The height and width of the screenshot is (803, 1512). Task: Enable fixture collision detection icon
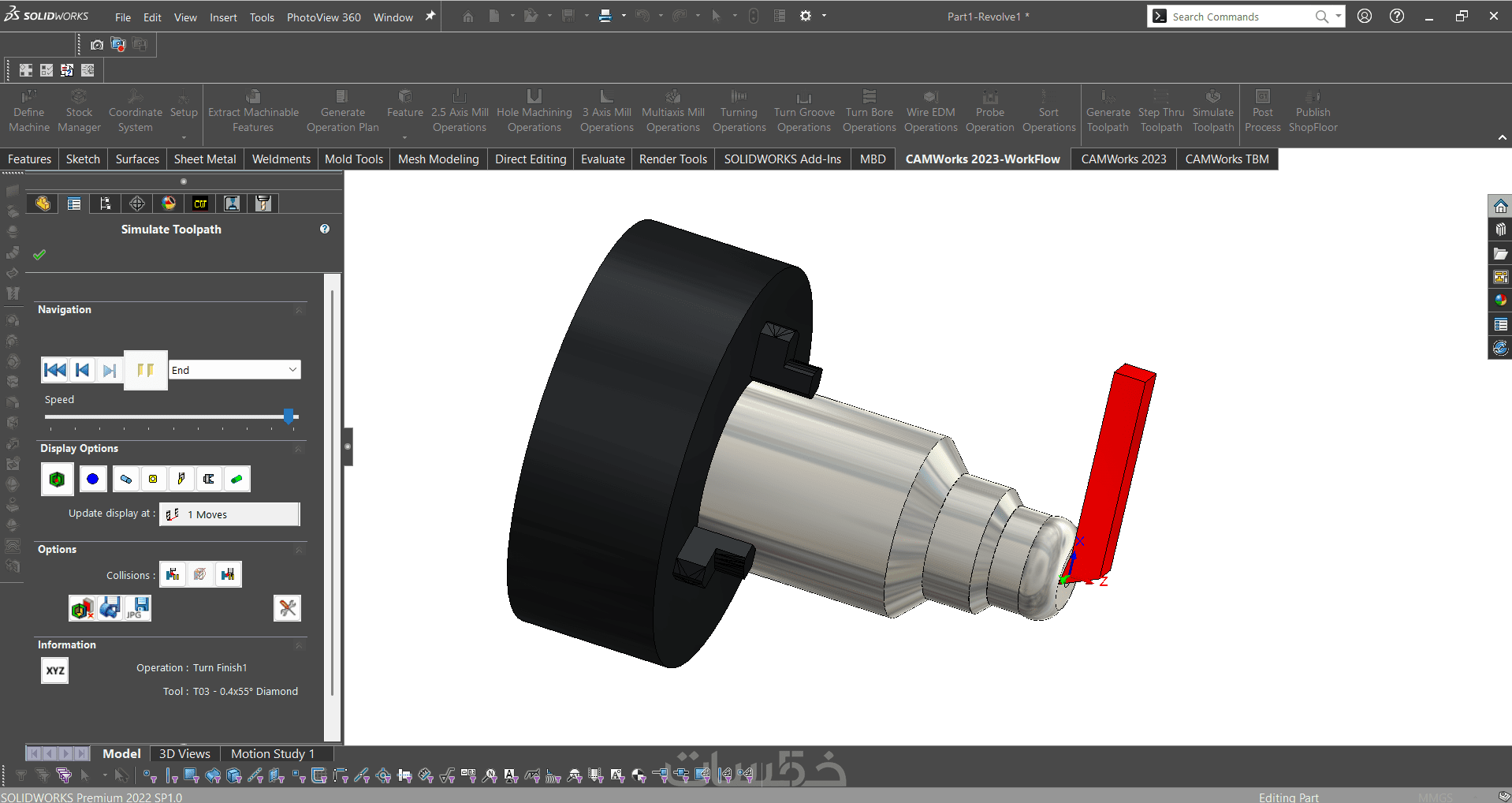[x=228, y=574]
